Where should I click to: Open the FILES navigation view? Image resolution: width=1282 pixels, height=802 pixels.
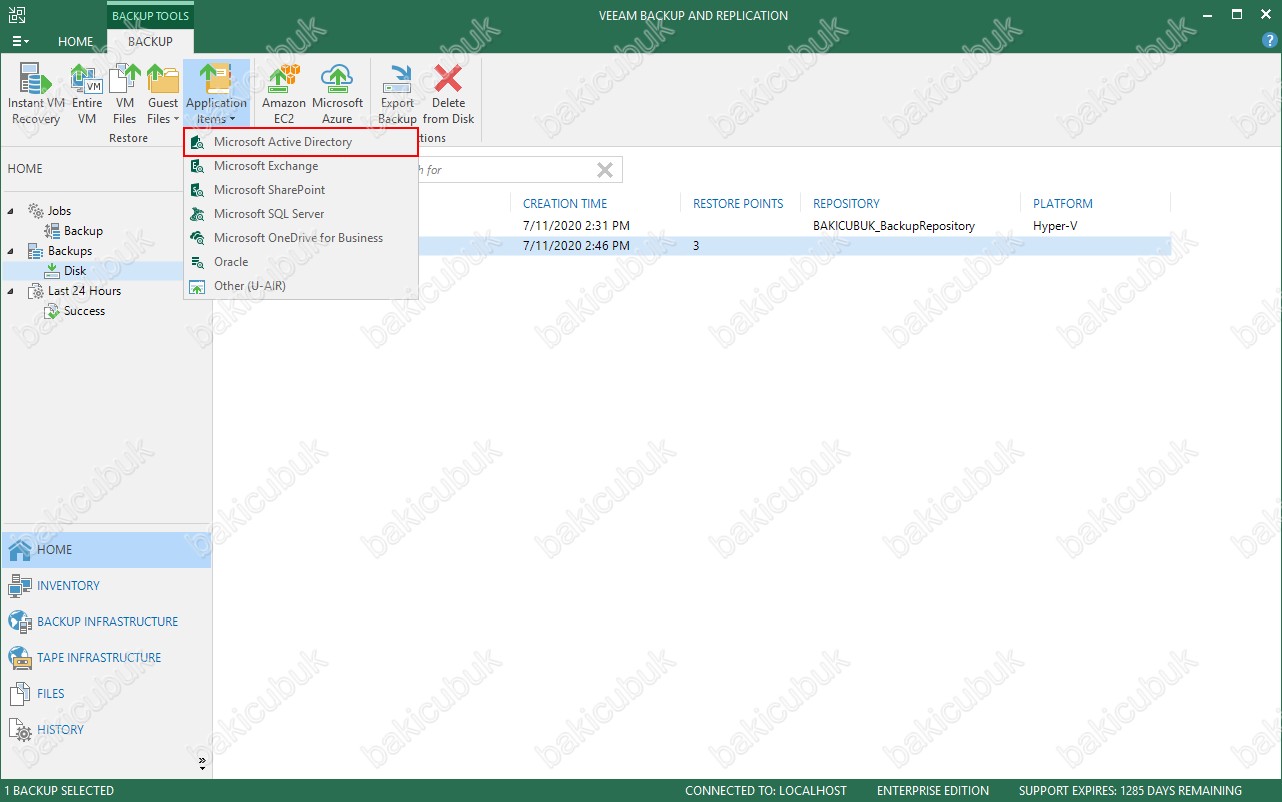[106, 694]
